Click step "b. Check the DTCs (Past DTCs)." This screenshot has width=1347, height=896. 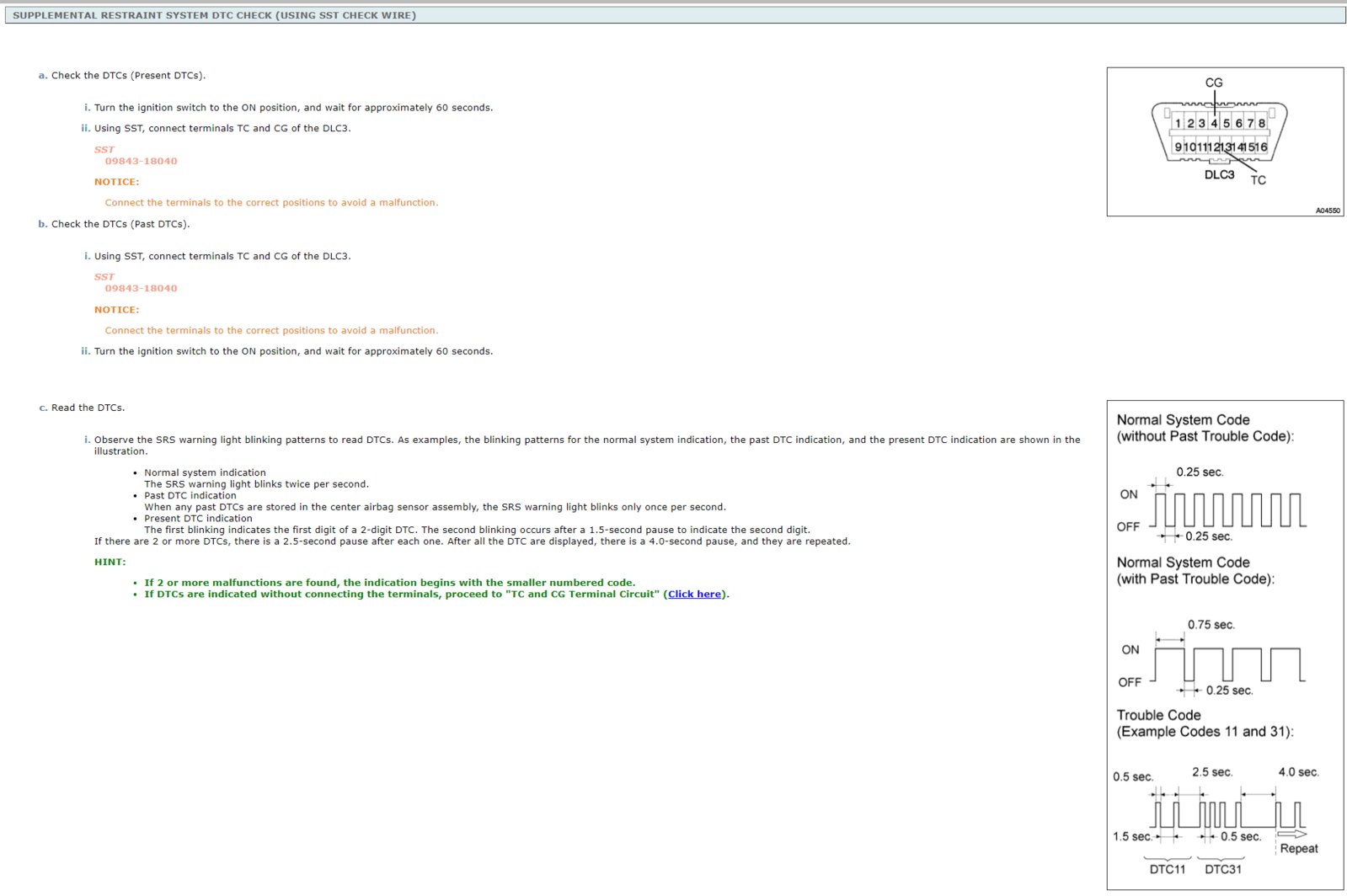[114, 224]
